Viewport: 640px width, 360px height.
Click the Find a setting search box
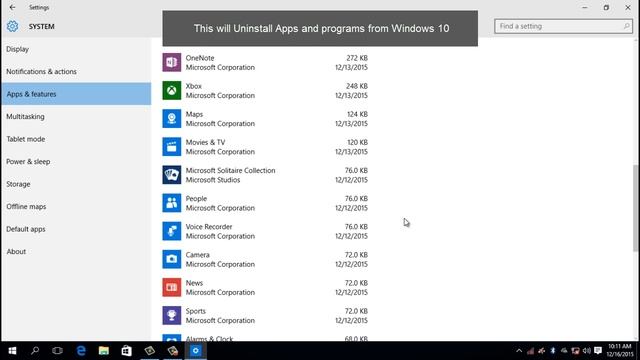click(x=563, y=26)
